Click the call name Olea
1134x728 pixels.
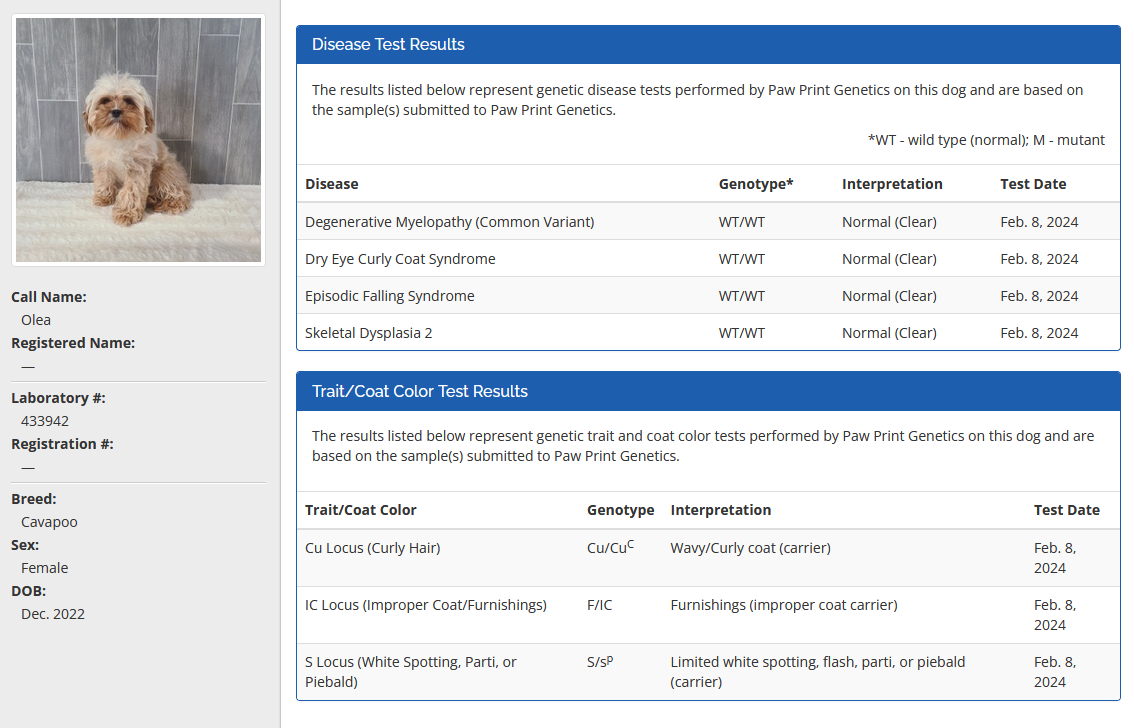point(36,320)
